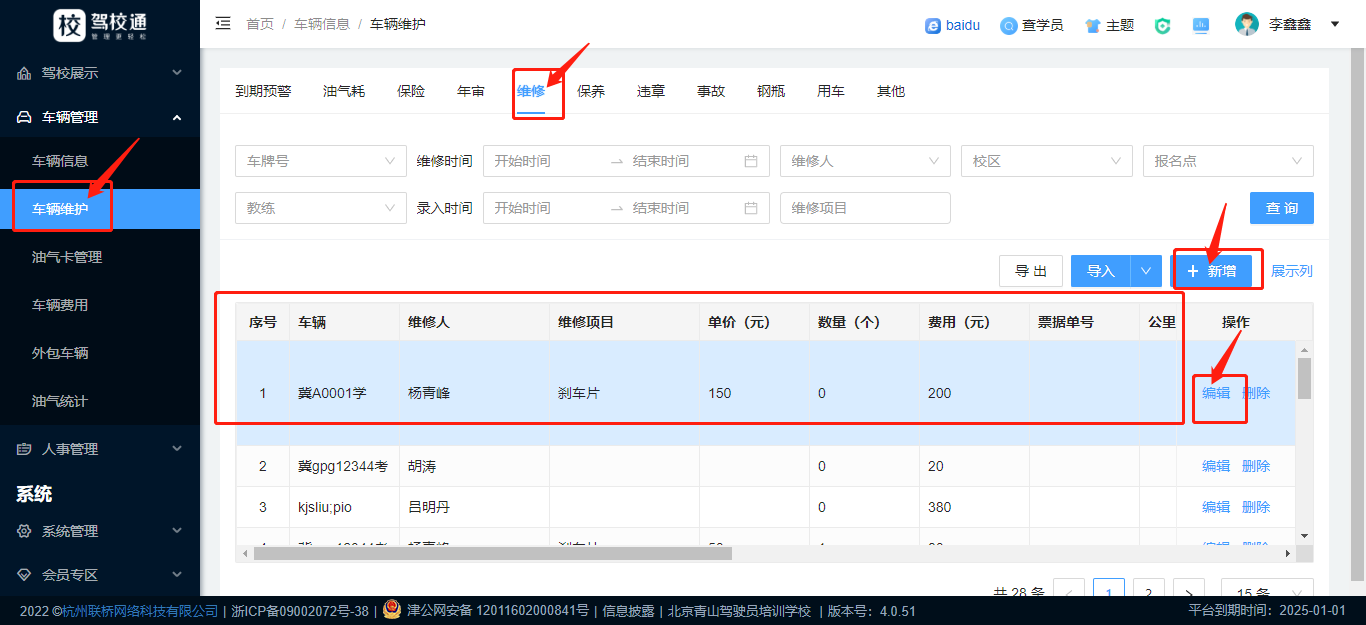Click the 驾校展示 building icon
The width and height of the screenshot is (1366, 625).
pos(24,73)
